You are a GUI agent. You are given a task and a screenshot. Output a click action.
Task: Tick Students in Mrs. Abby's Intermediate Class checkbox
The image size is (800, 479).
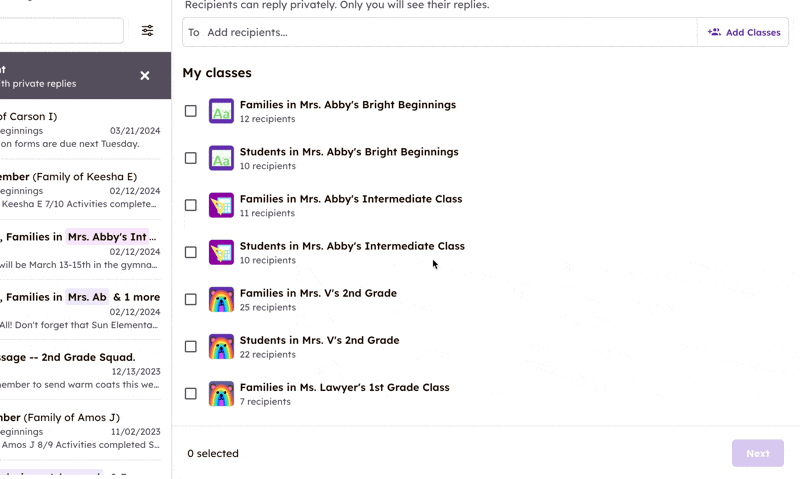pos(191,252)
